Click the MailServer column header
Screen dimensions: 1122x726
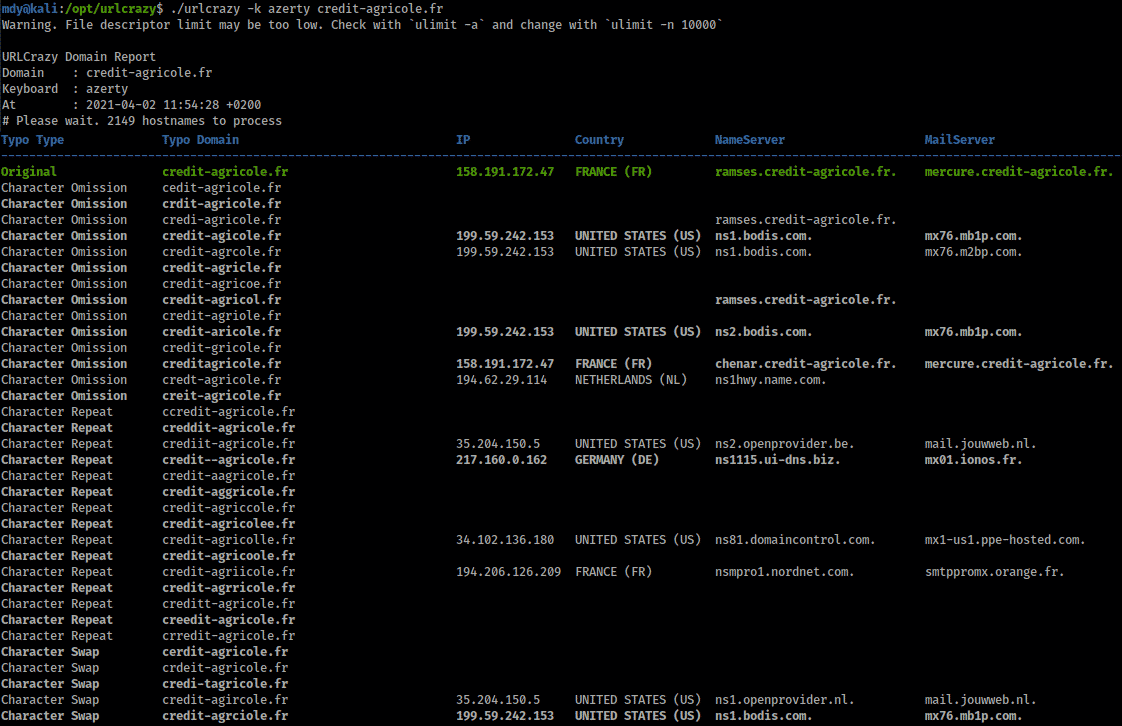[960, 140]
